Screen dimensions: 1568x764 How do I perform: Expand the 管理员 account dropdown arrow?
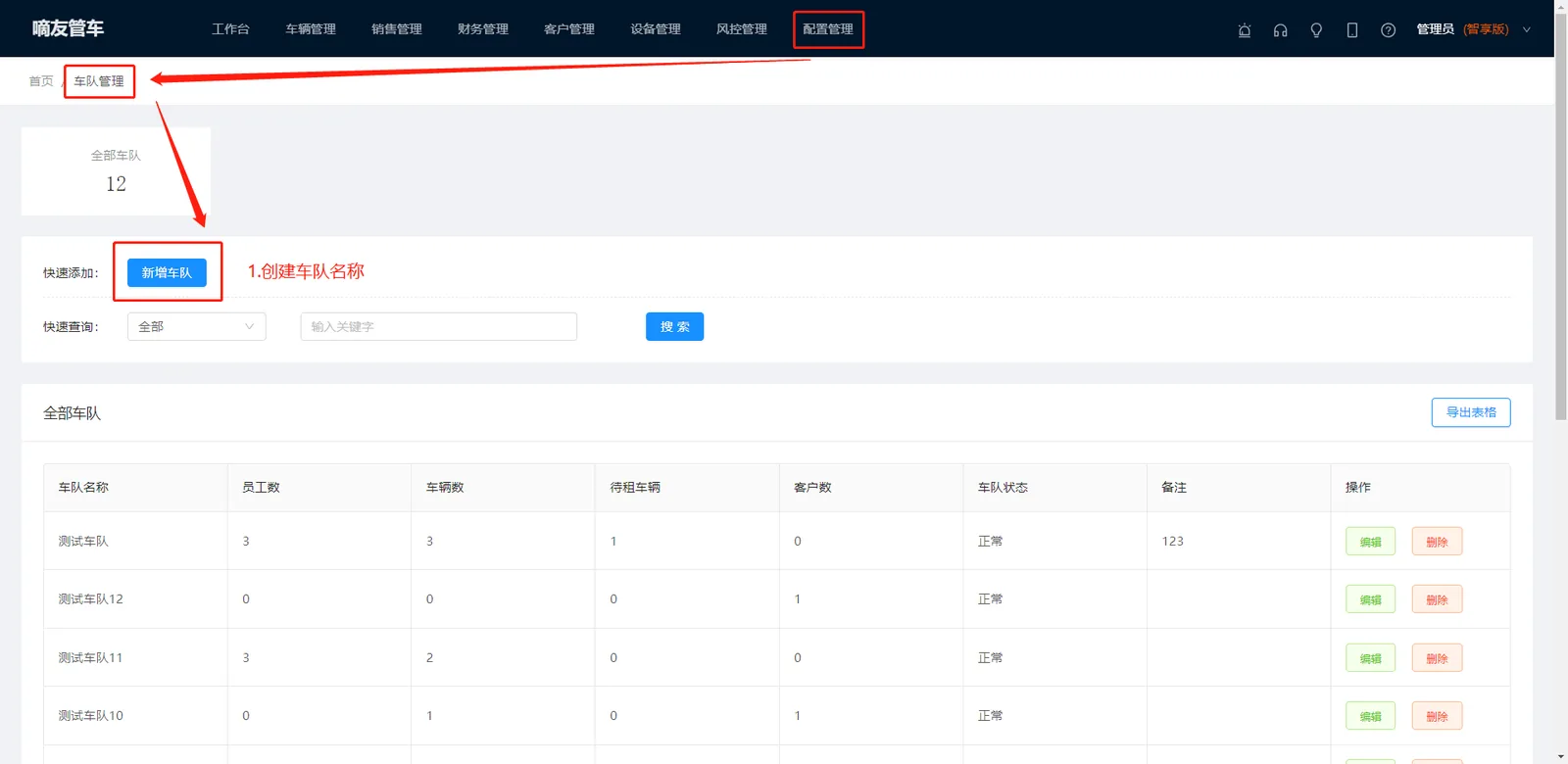pos(1526,29)
